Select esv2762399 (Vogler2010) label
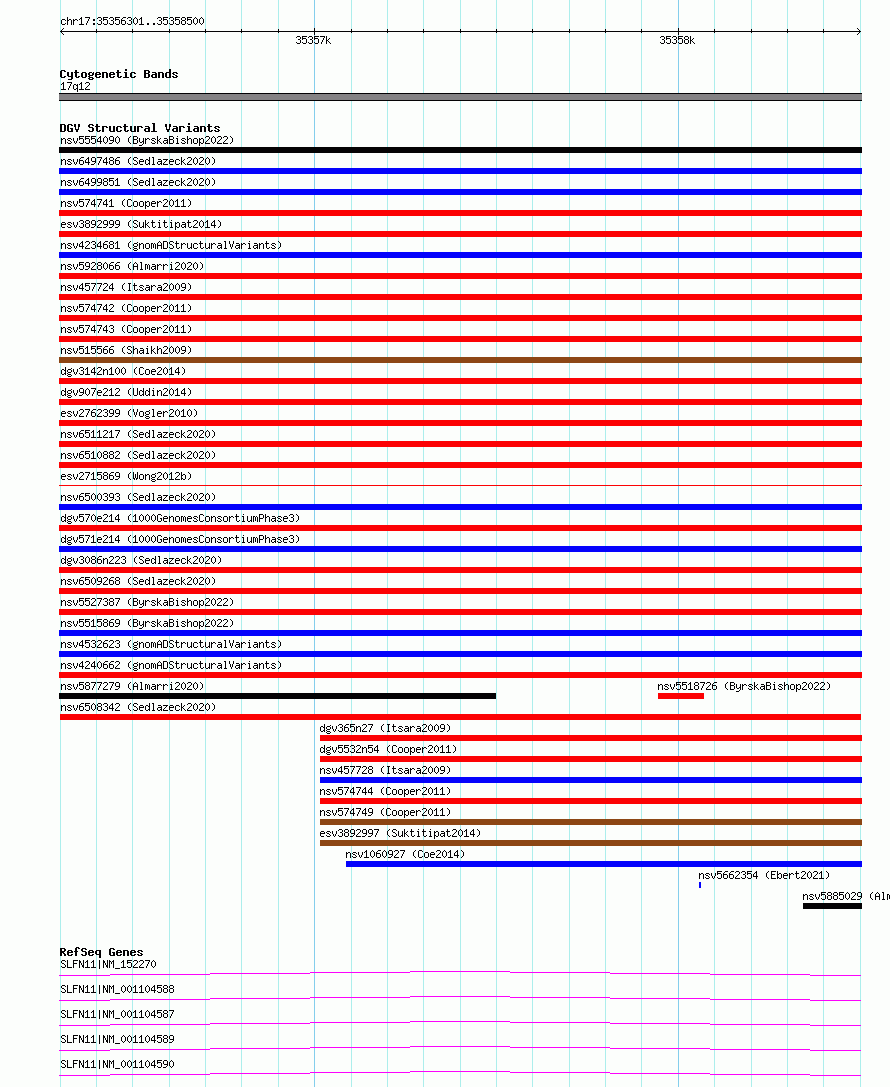 [129, 413]
